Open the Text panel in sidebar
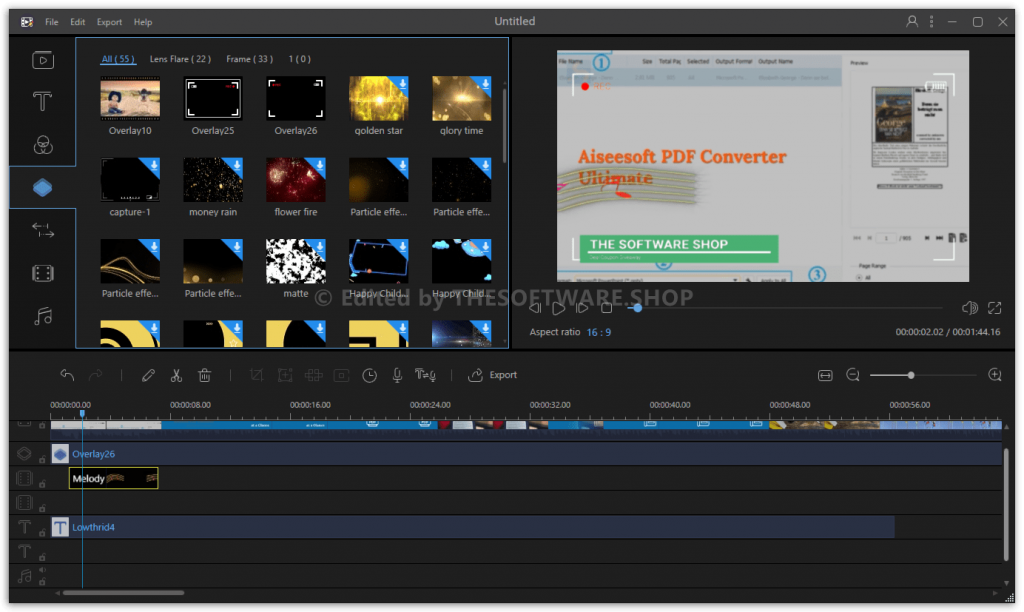 click(42, 102)
